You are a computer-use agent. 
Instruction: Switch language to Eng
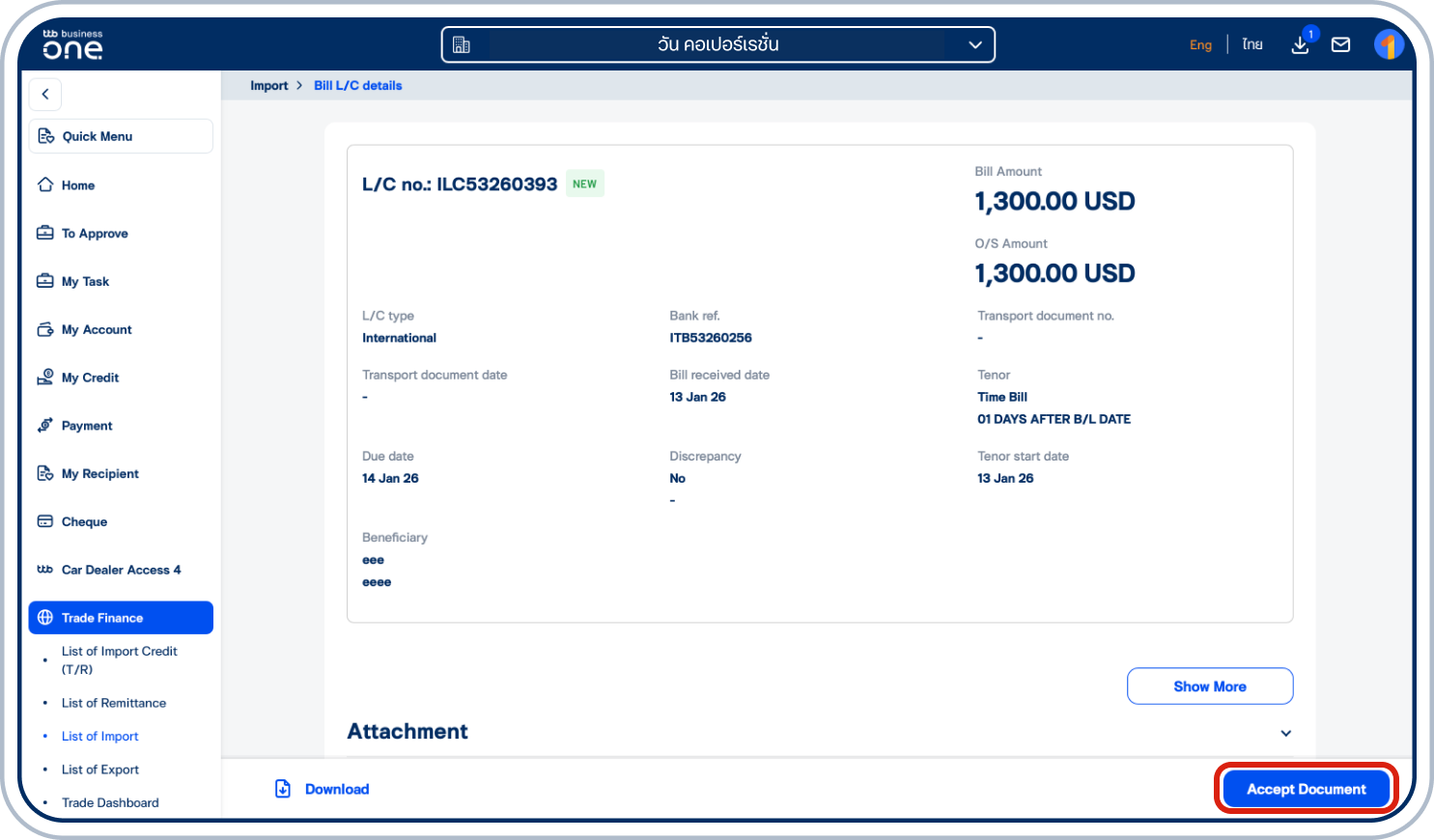pos(1200,44)
